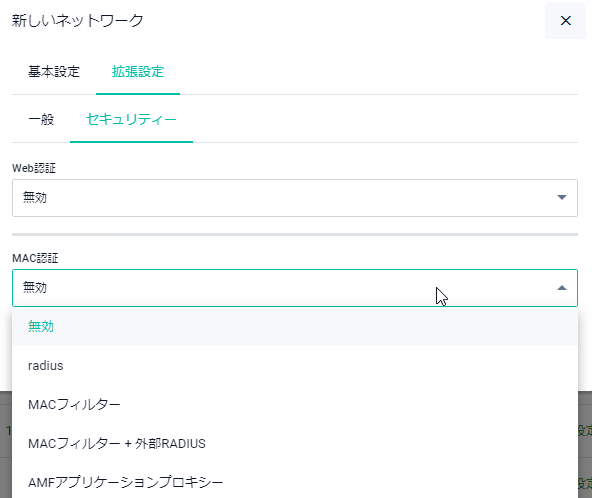Open the 一般 sub-tab

[x=41, y=119]
